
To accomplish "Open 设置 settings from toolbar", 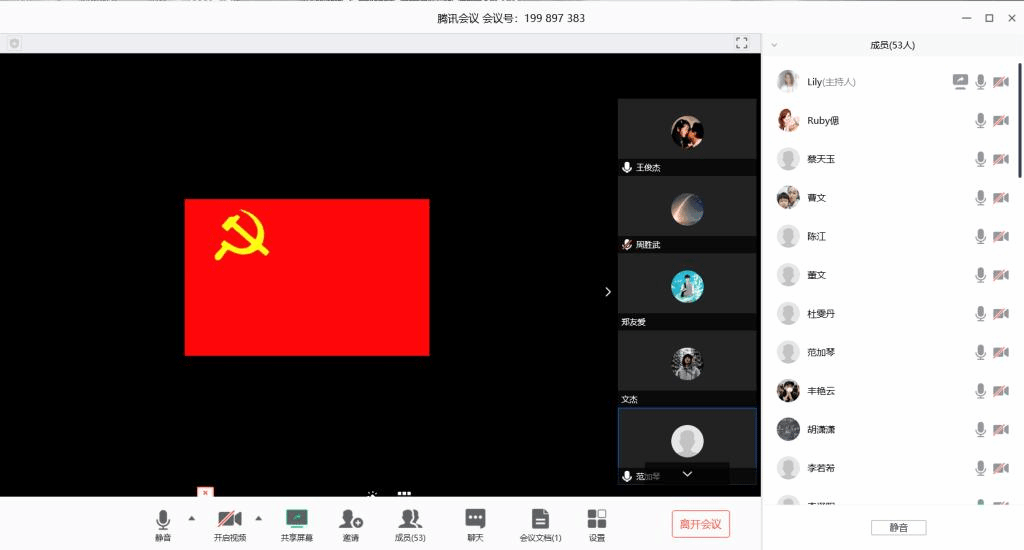I will [597, 525].
